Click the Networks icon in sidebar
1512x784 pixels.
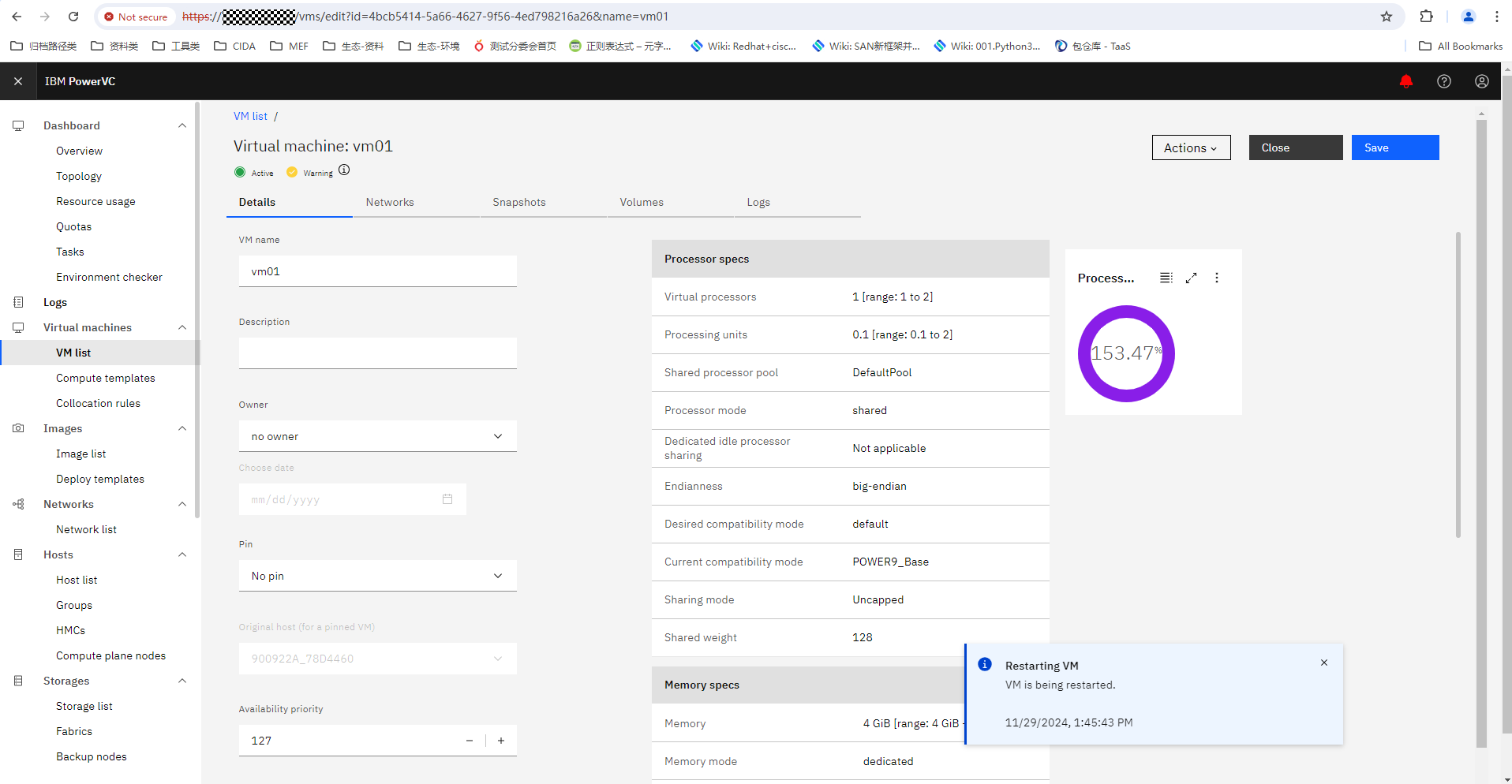18,504
